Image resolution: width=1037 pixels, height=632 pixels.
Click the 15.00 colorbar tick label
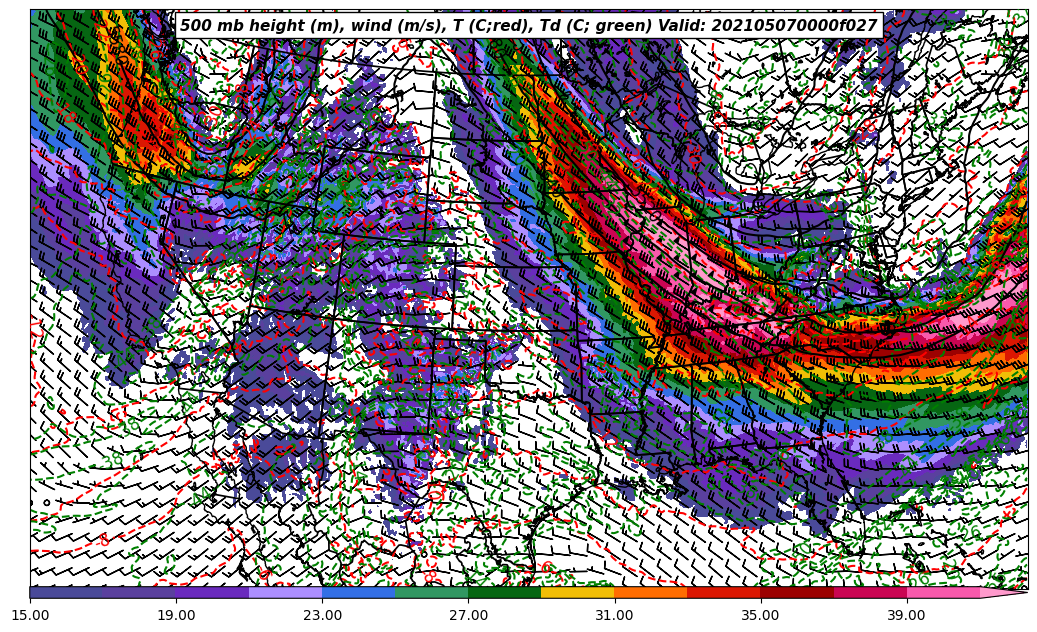[30, 615]
